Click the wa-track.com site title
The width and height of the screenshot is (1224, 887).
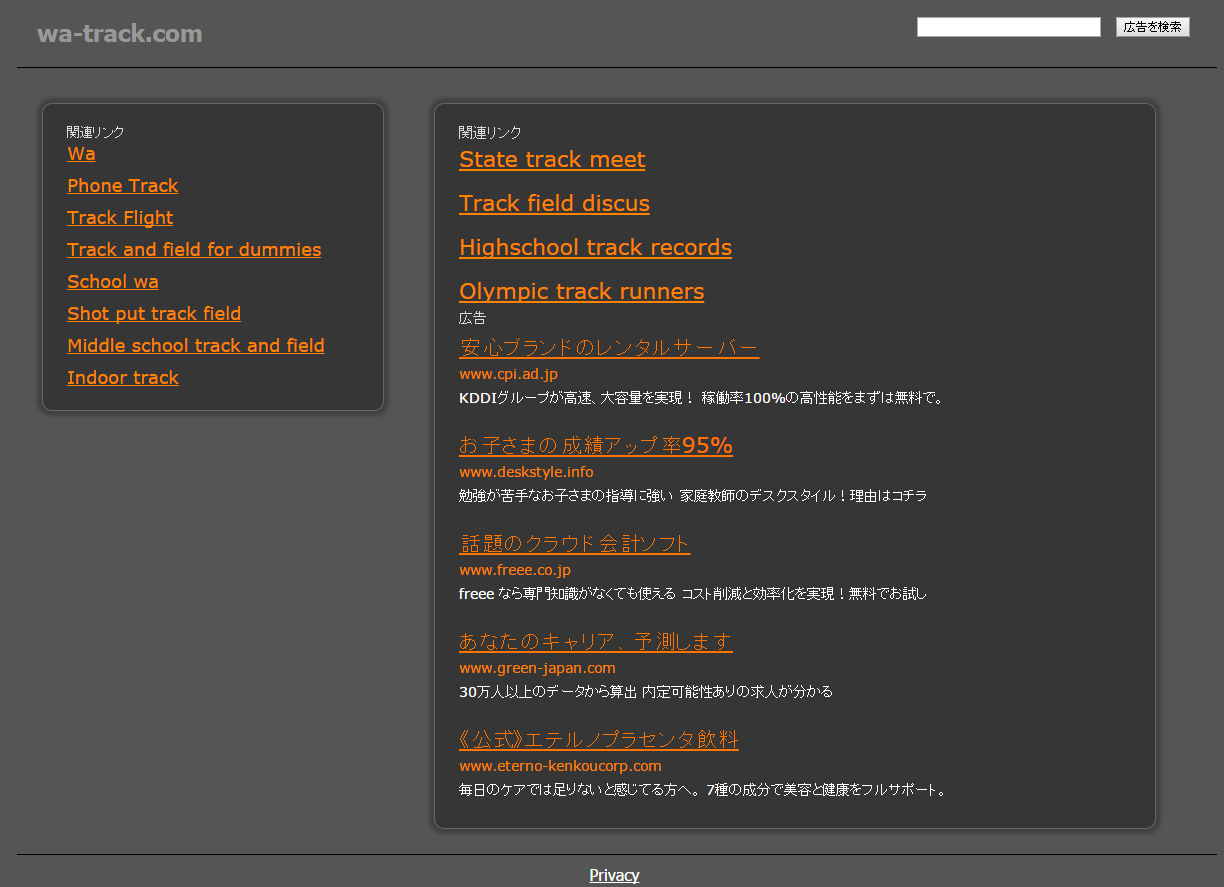tap(120, 34)
